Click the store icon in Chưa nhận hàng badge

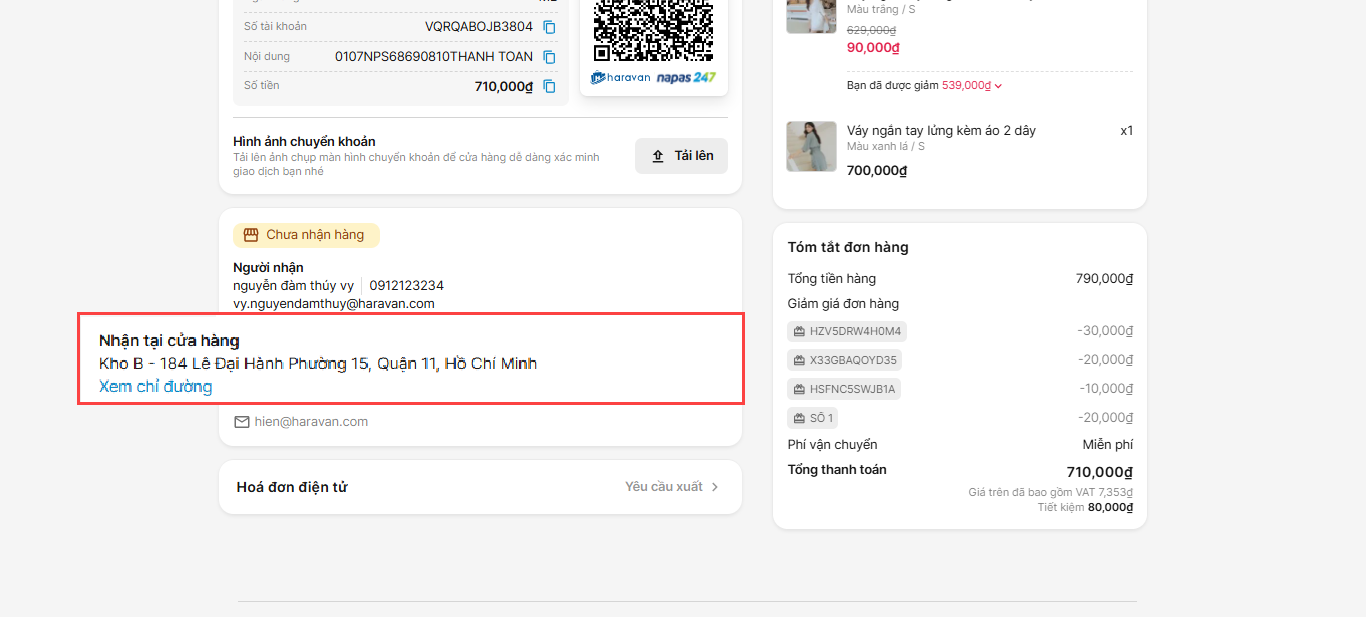[251, 235]
